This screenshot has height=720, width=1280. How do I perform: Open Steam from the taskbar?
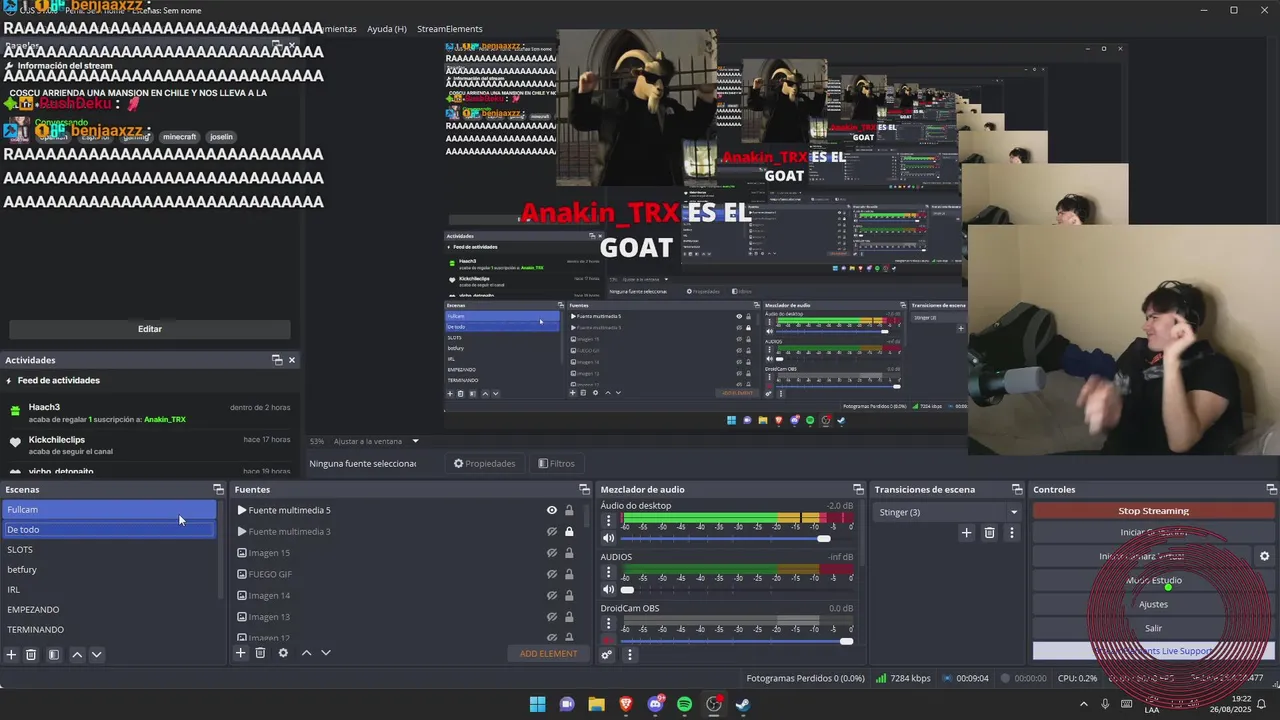pyautogui.click(x=743, y=704)
